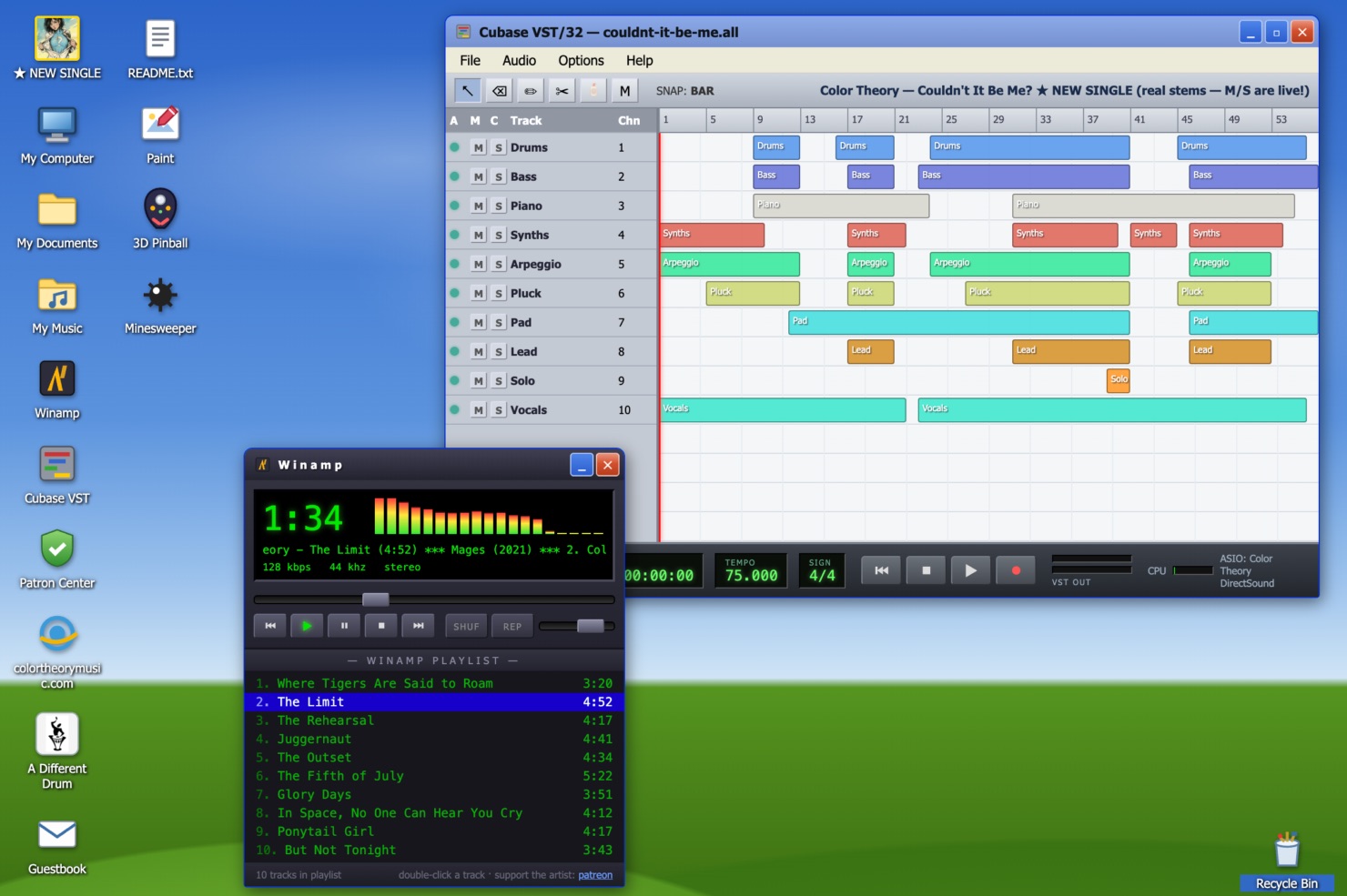The height and width of the screenshot is (896, 1347).
Task: Click the SIGN 4/4 time signature field
Action: (x=822, y=570)
